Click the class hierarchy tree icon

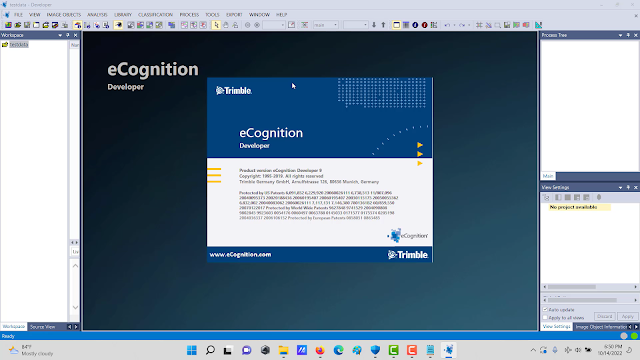point(434,25)
